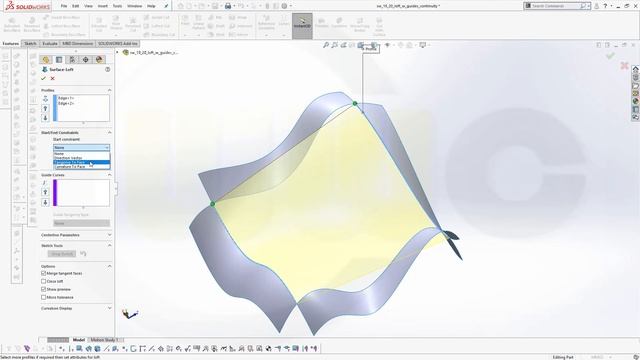Move guide curve down in Guide Curves

tap(45, 202)
